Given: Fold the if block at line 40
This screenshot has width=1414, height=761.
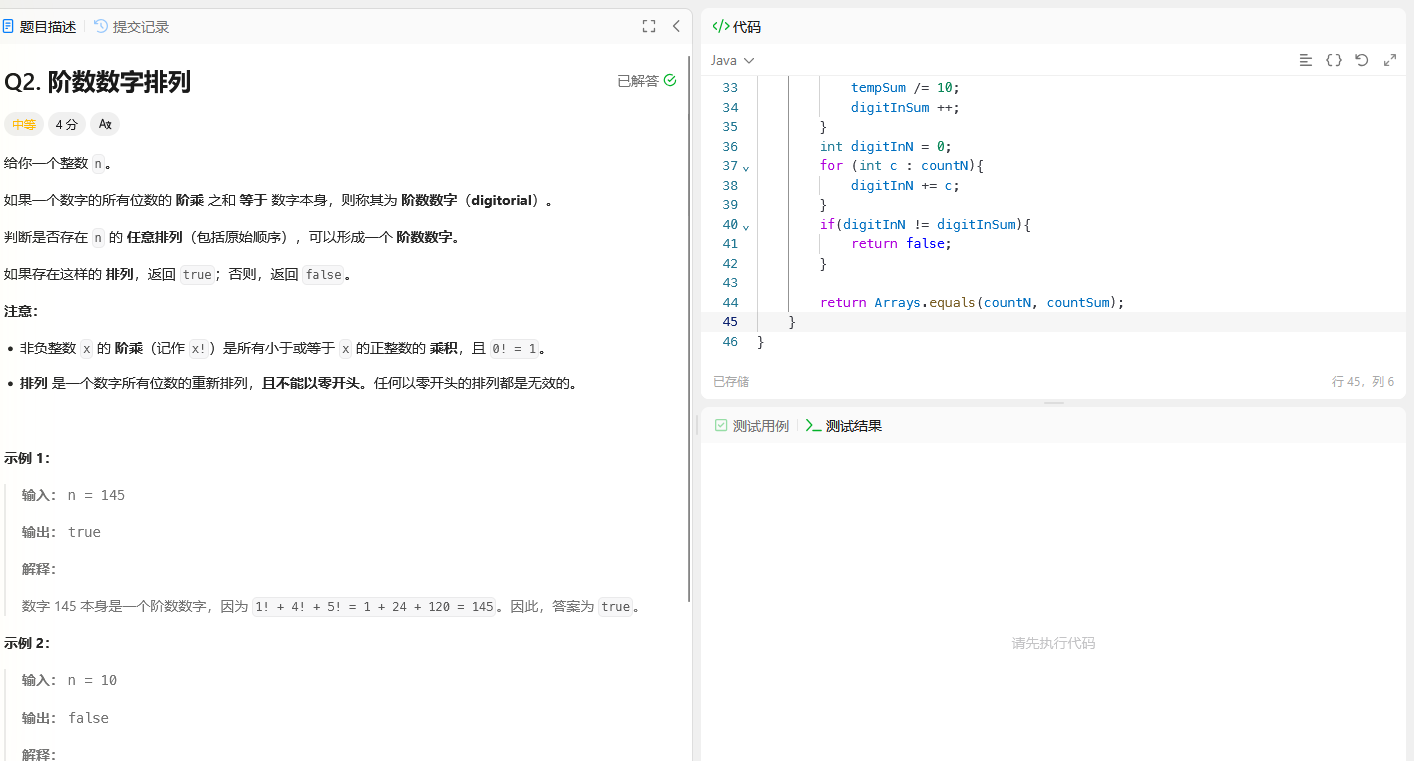Looking at the screenshot, I should 746,226.
